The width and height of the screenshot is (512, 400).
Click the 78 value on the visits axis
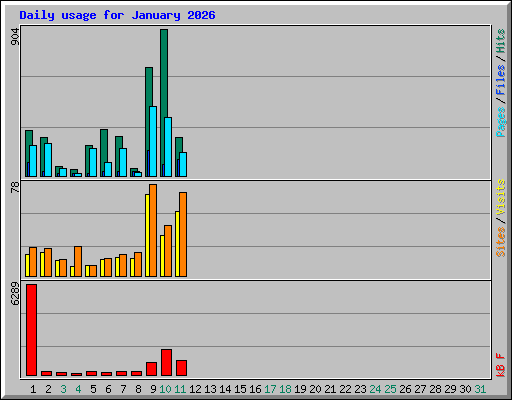pyautogui.click(x=15, y=187)
